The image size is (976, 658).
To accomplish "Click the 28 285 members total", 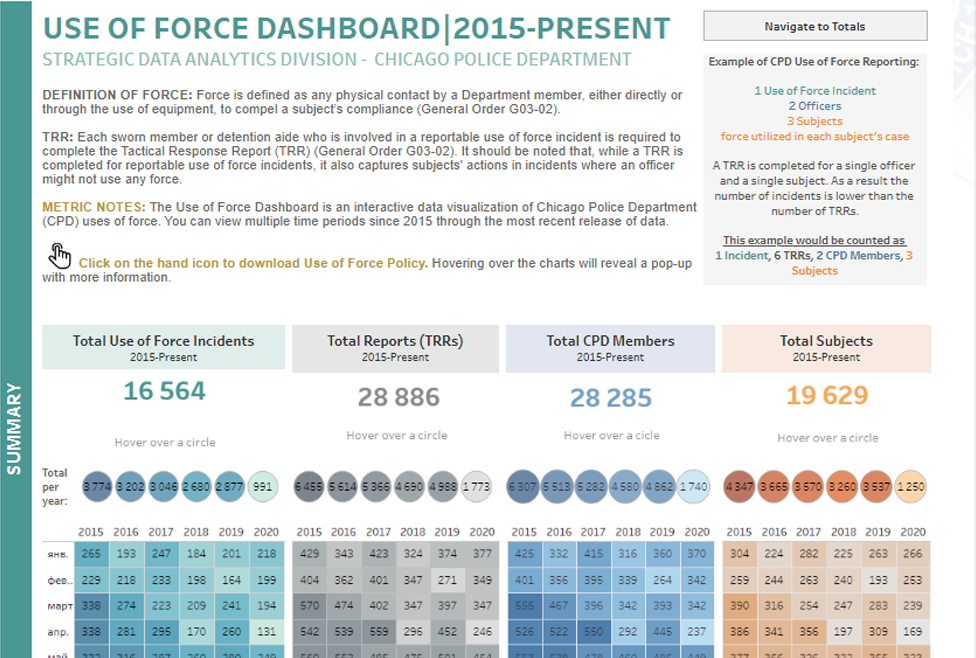I will (x=611, y=398).
